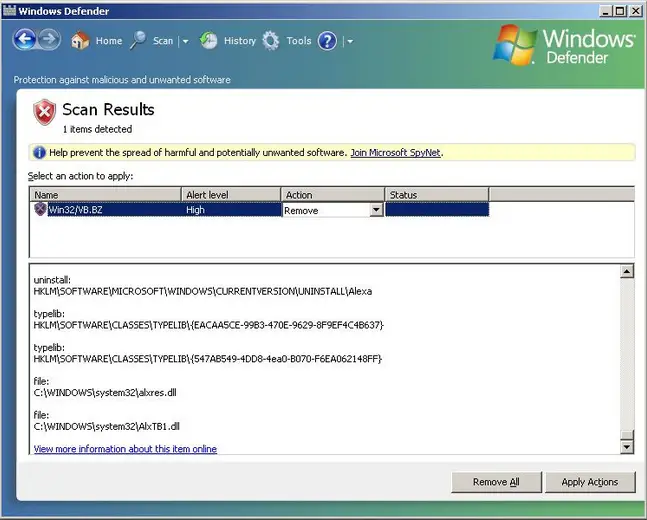Image resolution: width=647 pixels, height=520 pixels.
Task: Click the details scrollbar down arrow
Action: pyautogui.click(x=627, y=447)
